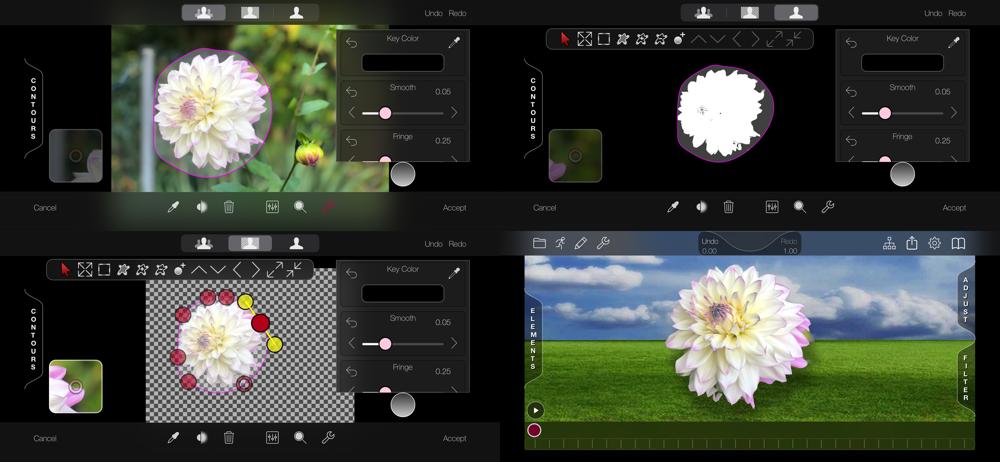Click the magnifier icon under the garden photo
The width and height of the screenshot is (1000, 462).
pyautogui.click(x=300, y=207)
